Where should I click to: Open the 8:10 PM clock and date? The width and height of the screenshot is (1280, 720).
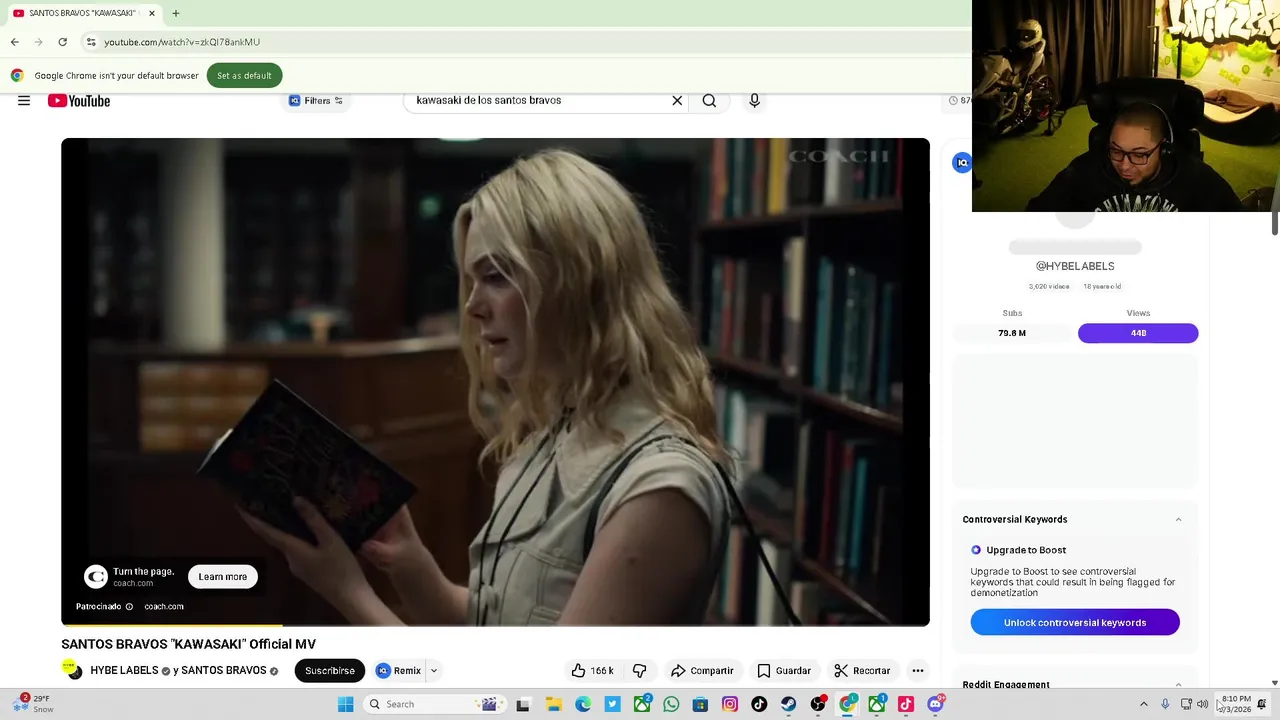1236,704
